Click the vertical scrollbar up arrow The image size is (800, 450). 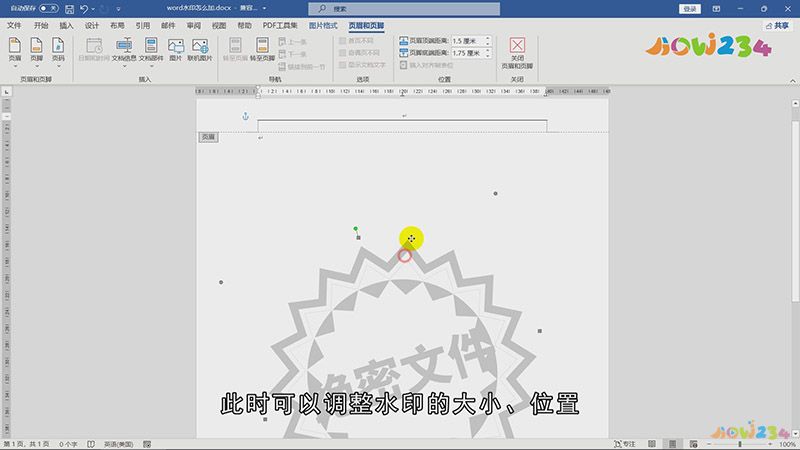[795, 103]
